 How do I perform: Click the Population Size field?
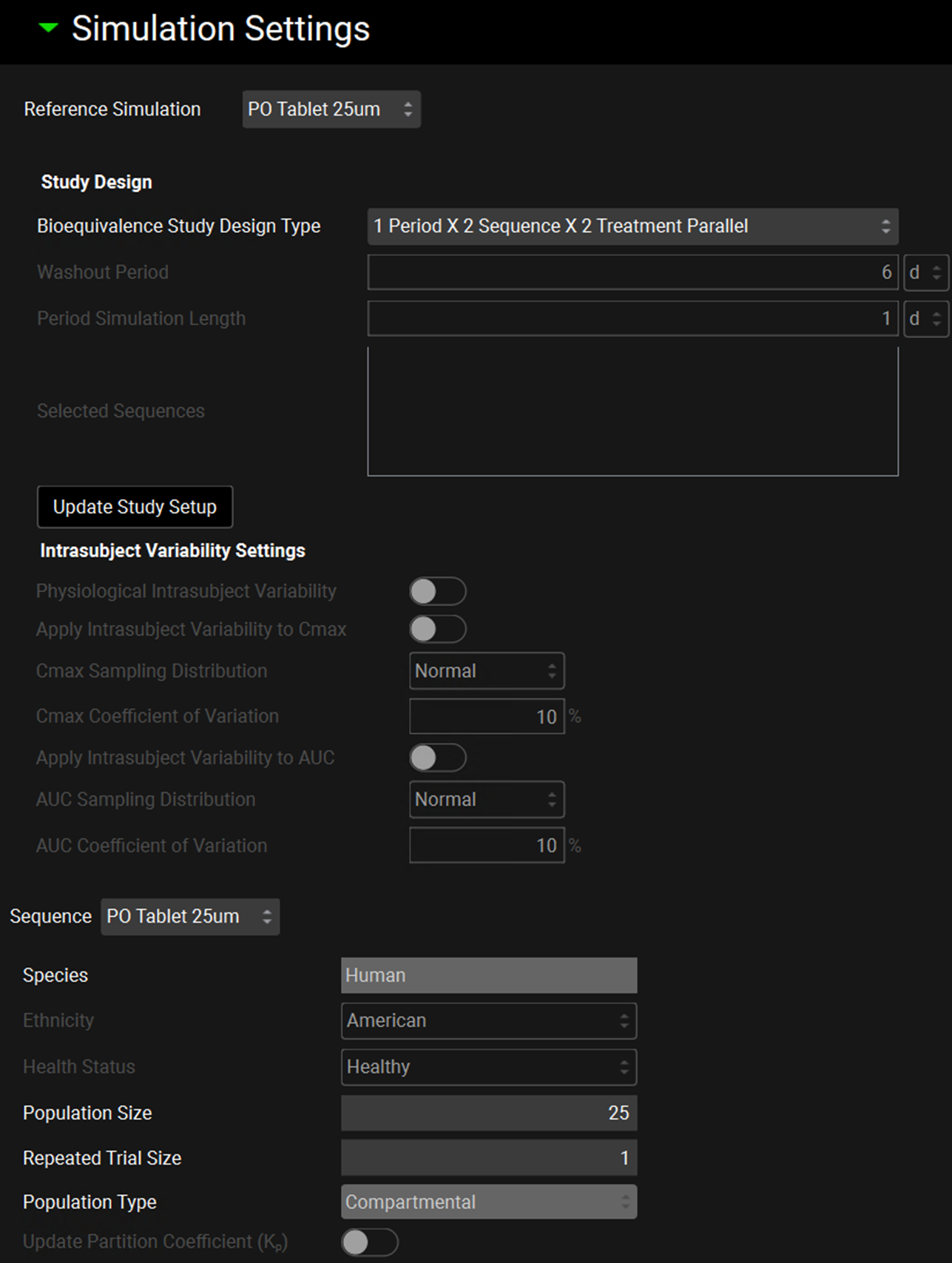point(488,1113)
